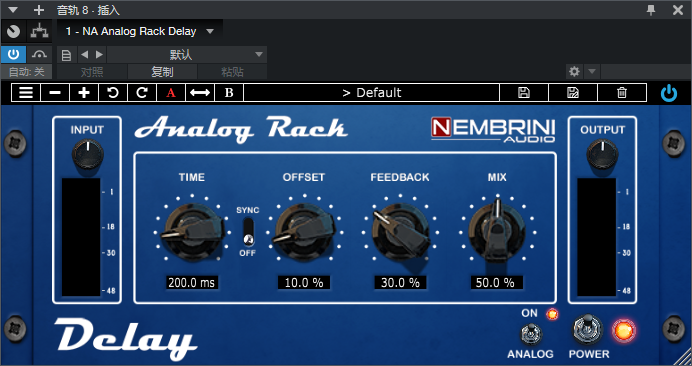Click the redo arrow icon
Viewport: 692px width, 366px height.
(142, 93)
